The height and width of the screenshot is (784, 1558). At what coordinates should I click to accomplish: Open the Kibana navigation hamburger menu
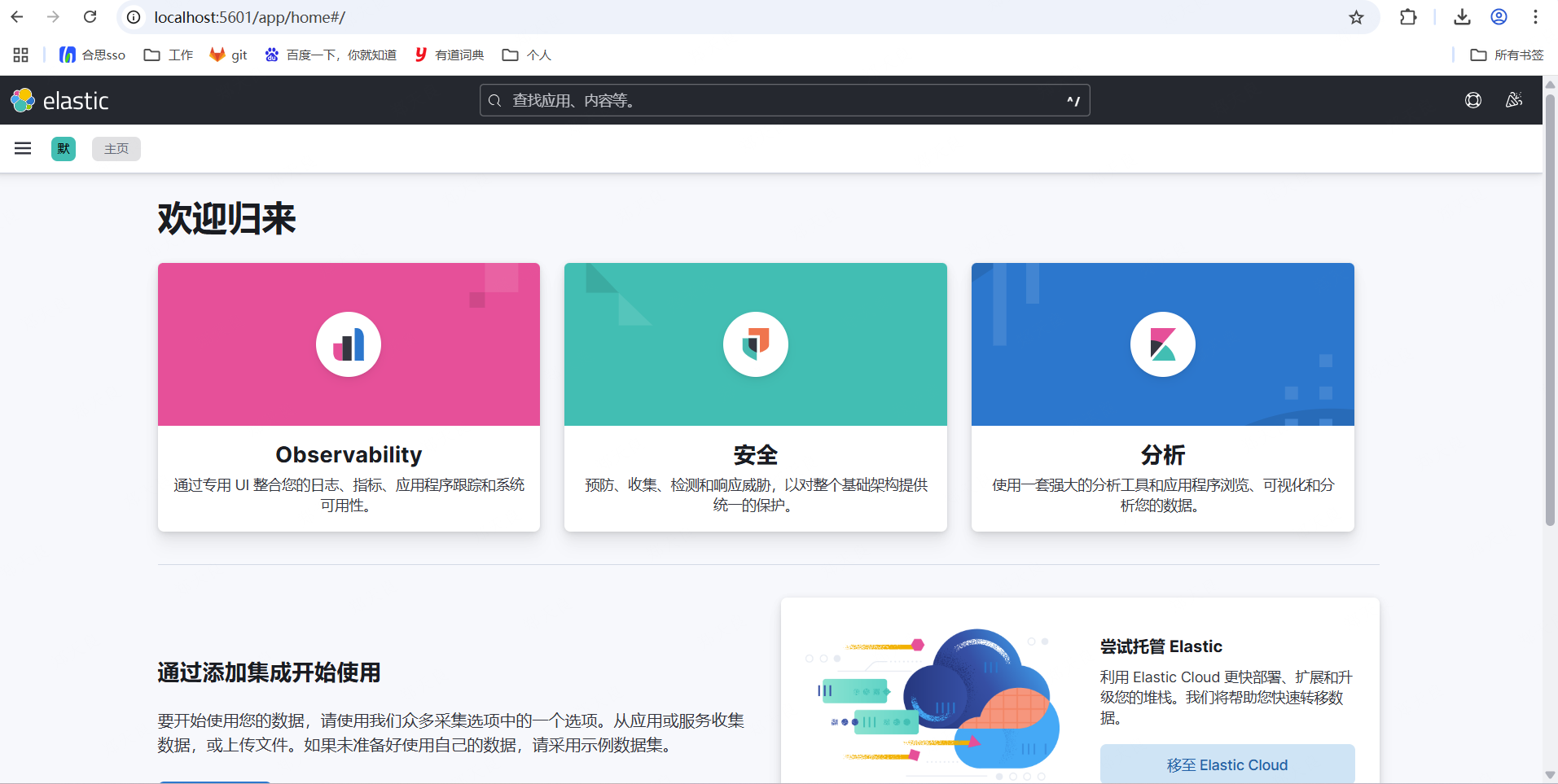22,148
